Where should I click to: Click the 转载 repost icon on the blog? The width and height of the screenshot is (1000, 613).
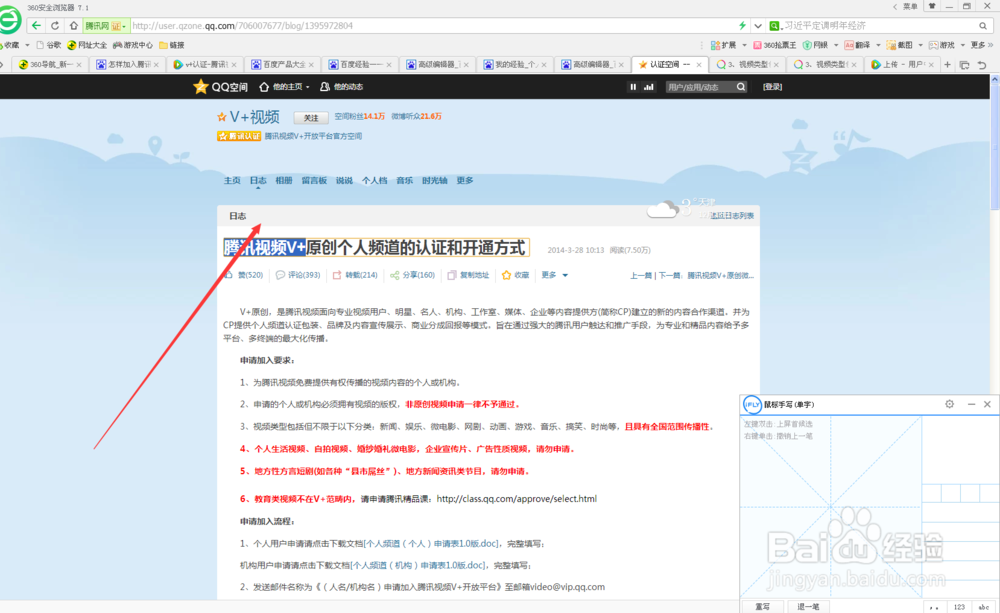(x=336, y=275)
